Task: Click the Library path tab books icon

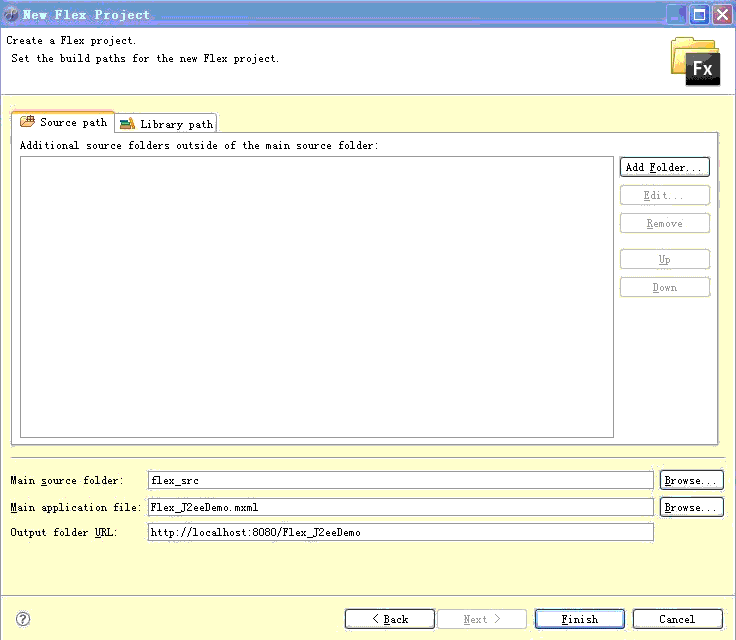Action: [127, 124]
